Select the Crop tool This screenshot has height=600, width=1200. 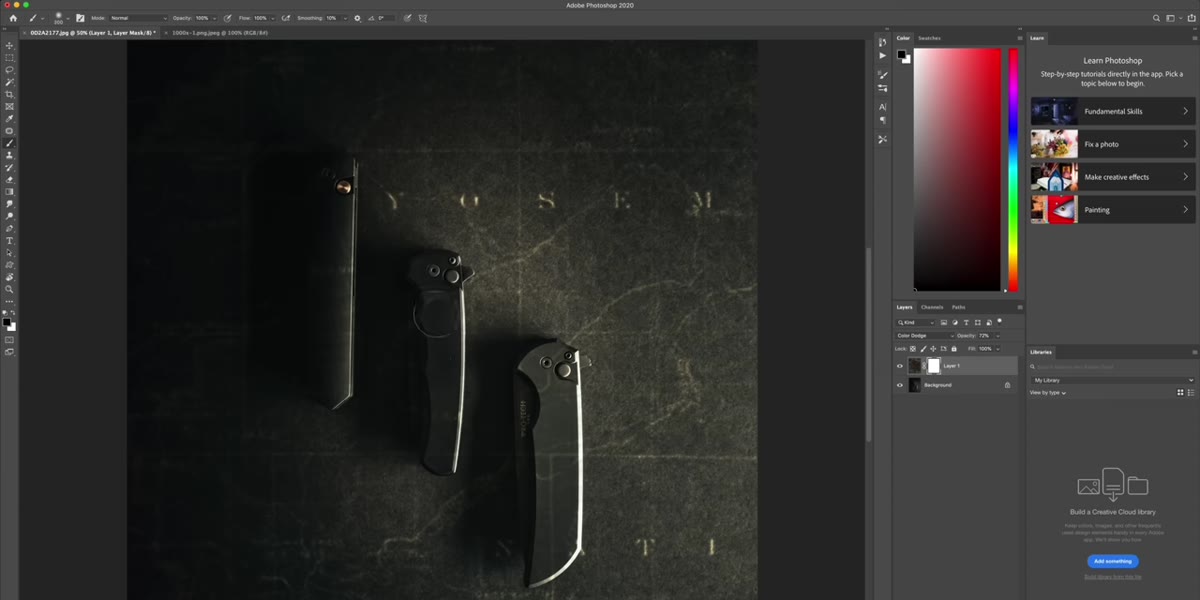10,94
